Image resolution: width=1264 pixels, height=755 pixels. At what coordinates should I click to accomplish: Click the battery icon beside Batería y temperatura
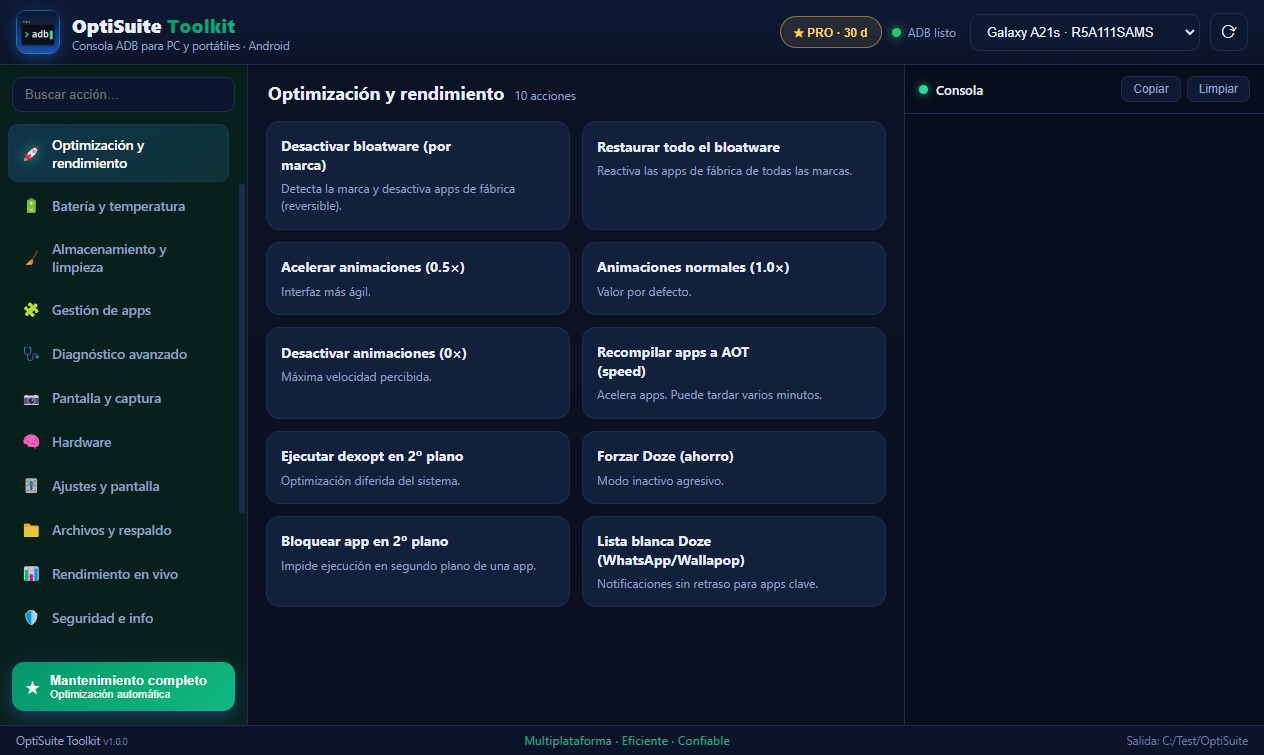(x=31, y=206)
